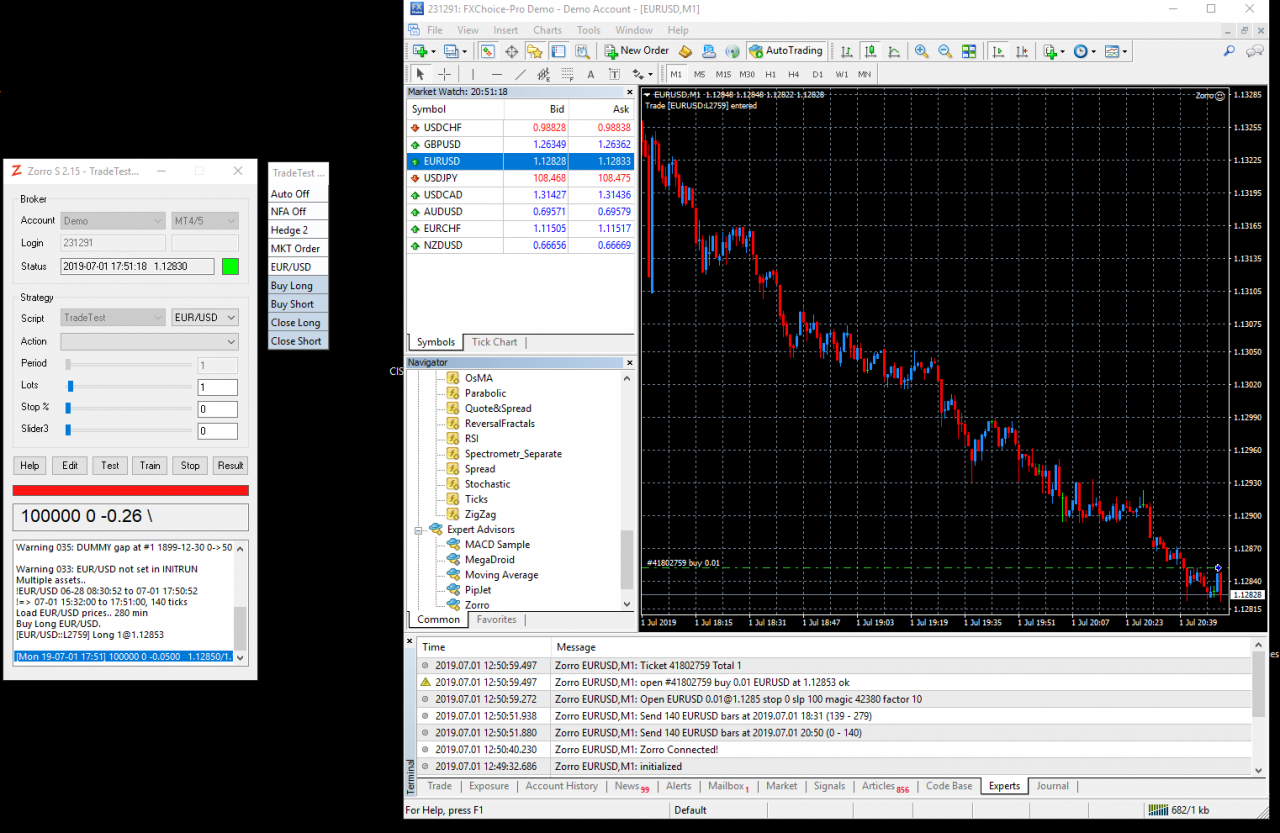Toggle the Auto Off setting
The width and height of the screenshot is (1280, 833).
tap(297, 194)
